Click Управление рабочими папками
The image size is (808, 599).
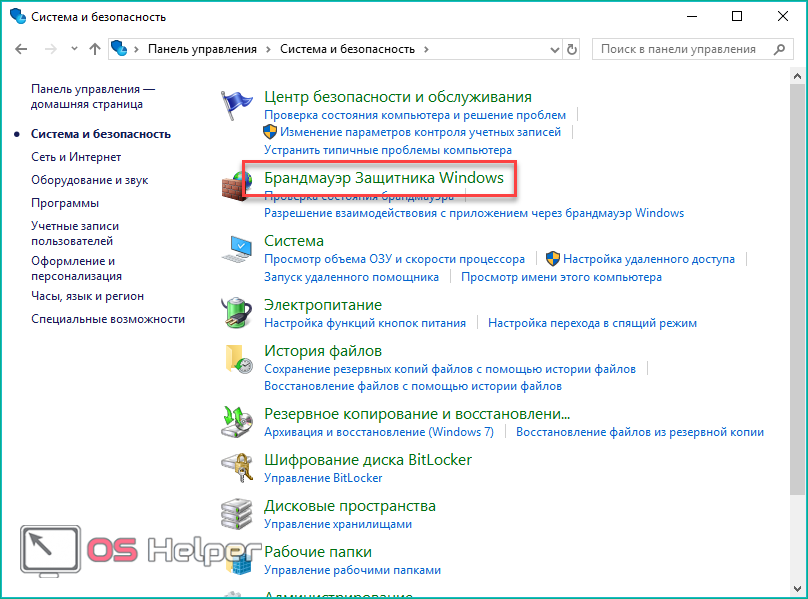pos(352,570)
